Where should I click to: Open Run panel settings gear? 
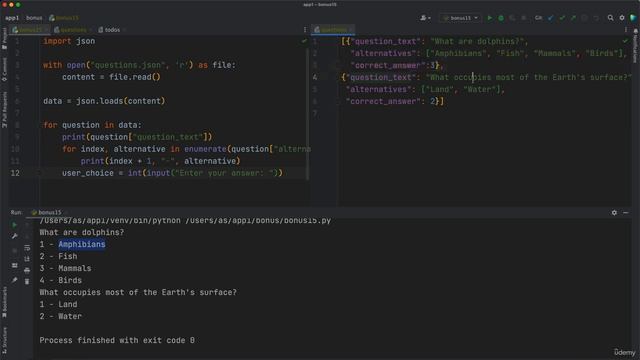tap(614, 213)
